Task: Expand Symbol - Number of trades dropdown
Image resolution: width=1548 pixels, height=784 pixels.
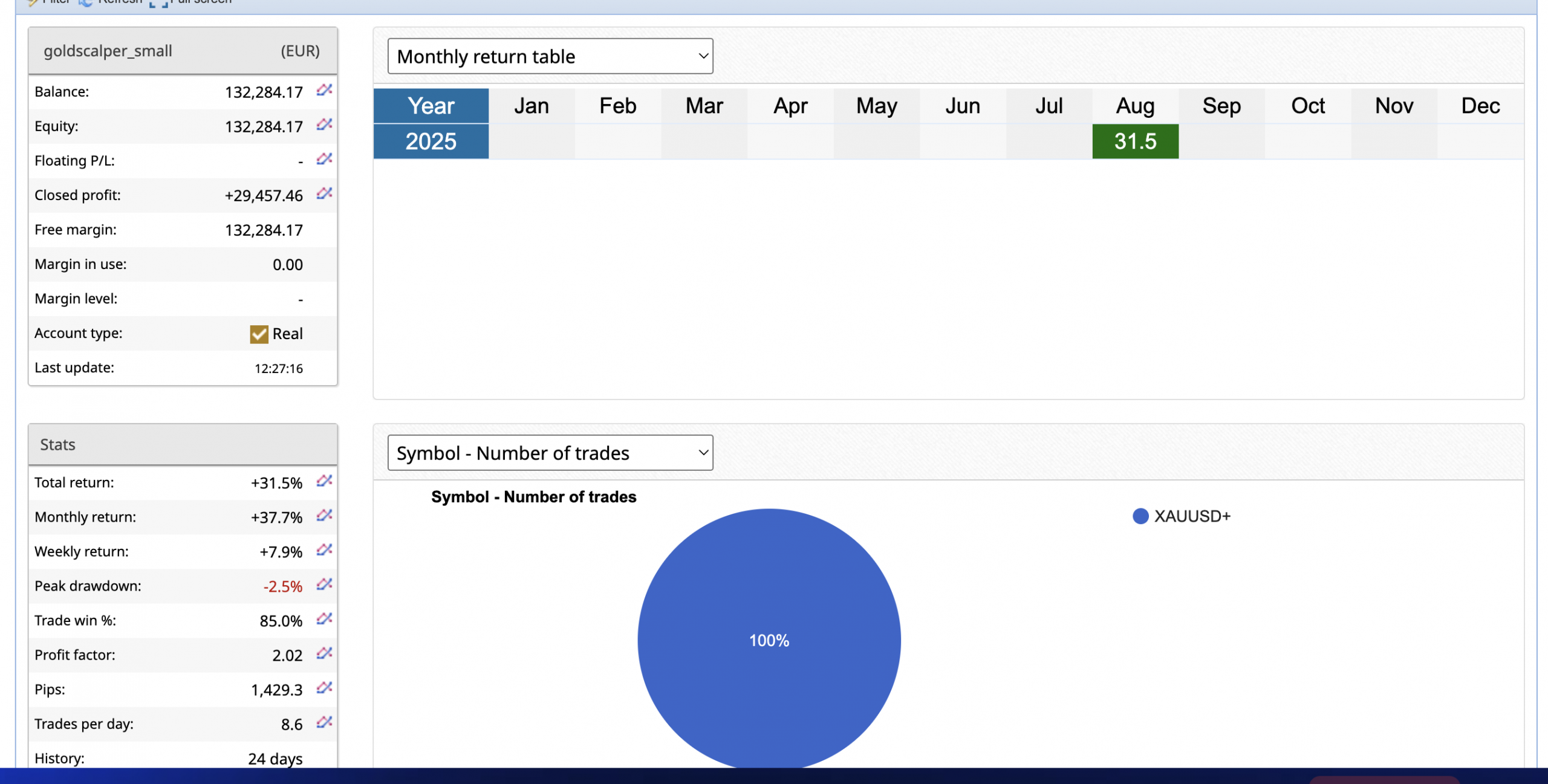Action: pos(550,453)
